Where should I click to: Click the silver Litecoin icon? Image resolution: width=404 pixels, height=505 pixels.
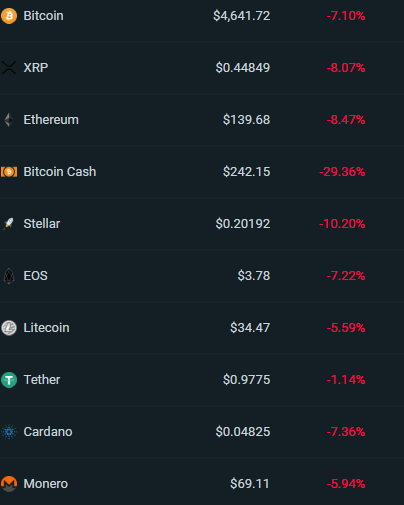(9, 328)
